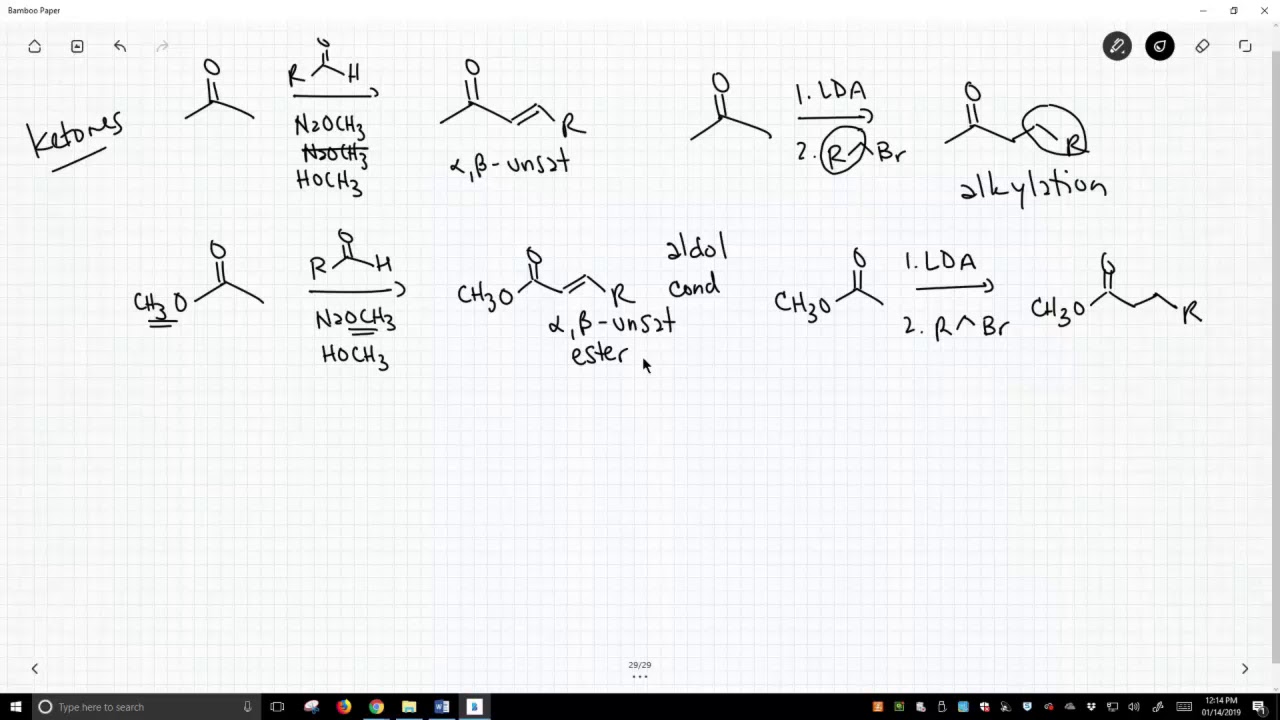Open the Dropbox tray icon
The width and height of the screenshot is (1280, 720).
click(x=1091, y=707)
